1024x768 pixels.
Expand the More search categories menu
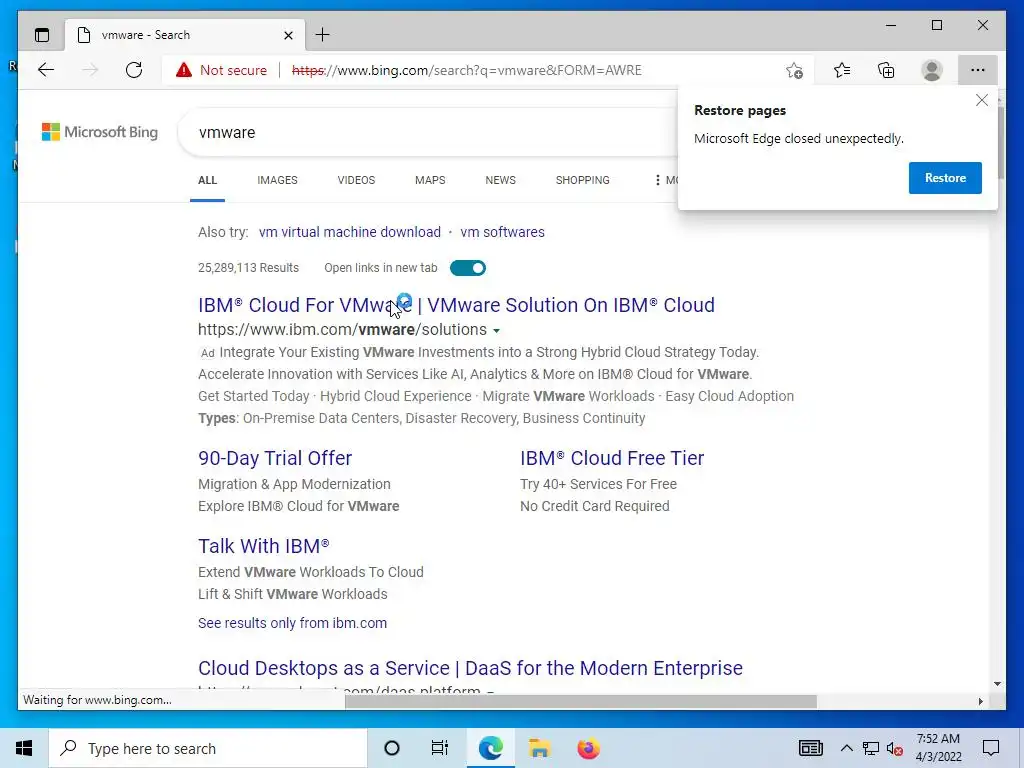click(x=665, y=180)
